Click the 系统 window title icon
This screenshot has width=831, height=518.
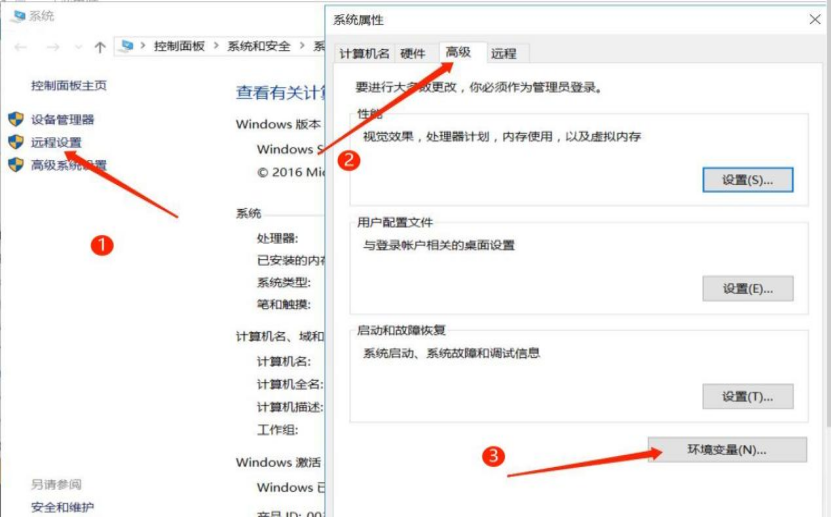tap(19, 16)
